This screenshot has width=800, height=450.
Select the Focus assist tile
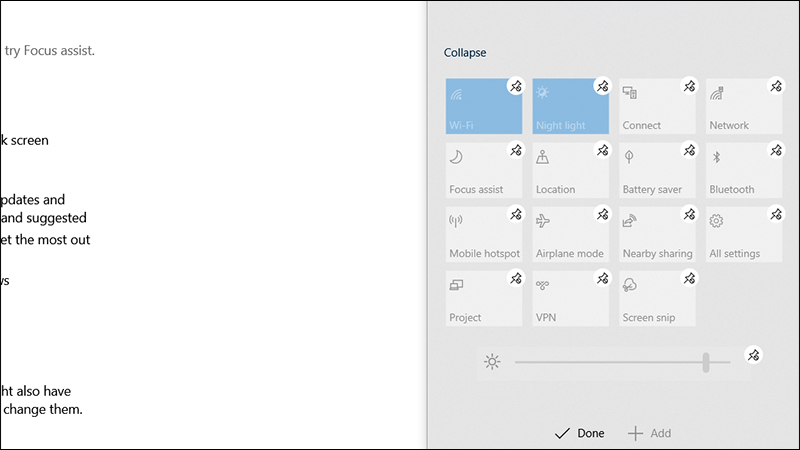482,171
